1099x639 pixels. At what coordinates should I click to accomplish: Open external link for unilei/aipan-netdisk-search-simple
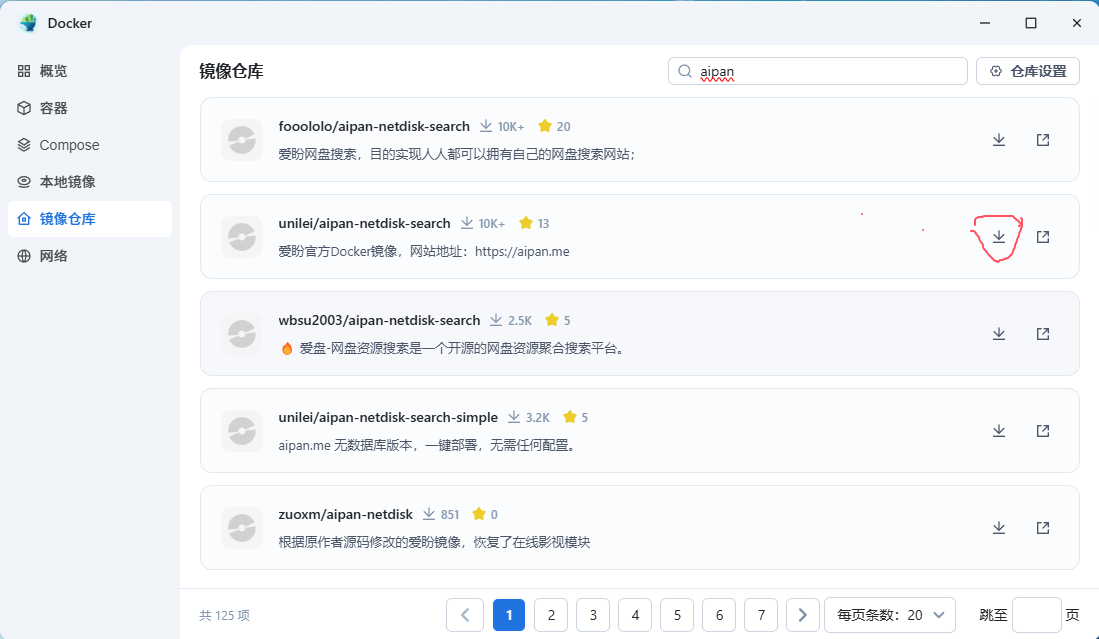(1042, 431)
